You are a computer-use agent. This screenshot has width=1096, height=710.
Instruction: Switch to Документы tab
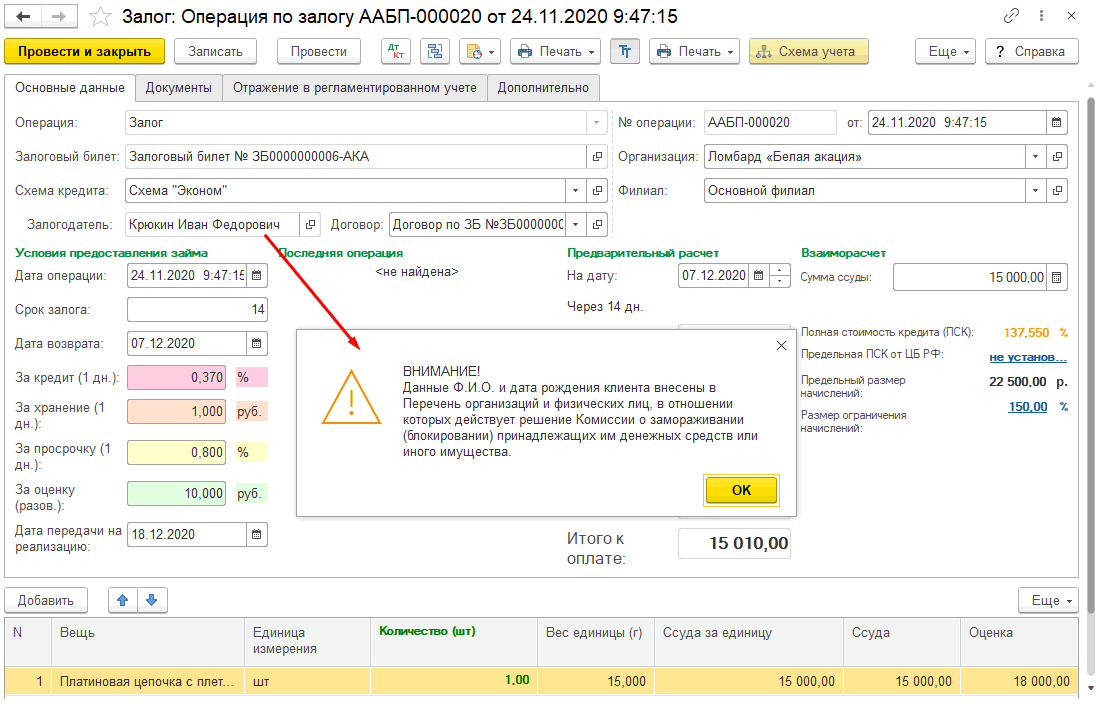pyautogui.click(x=179, y=88)
